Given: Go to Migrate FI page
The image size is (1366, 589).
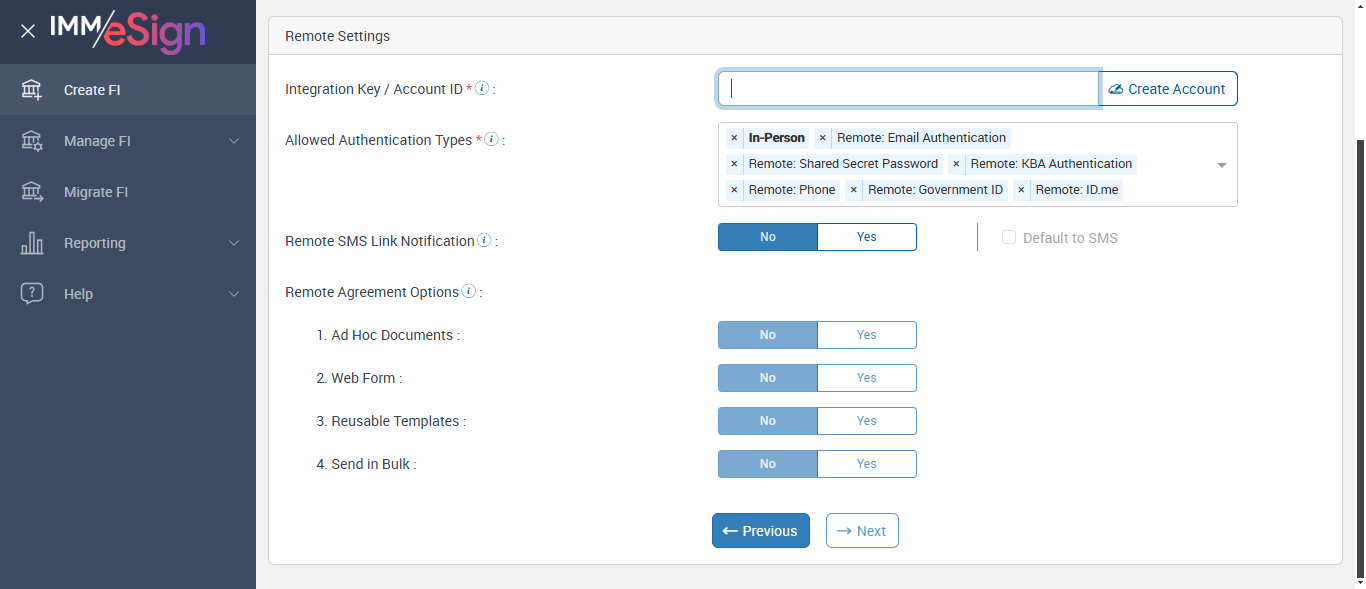Looking at the screenshot, I should [x=96, y=192].
